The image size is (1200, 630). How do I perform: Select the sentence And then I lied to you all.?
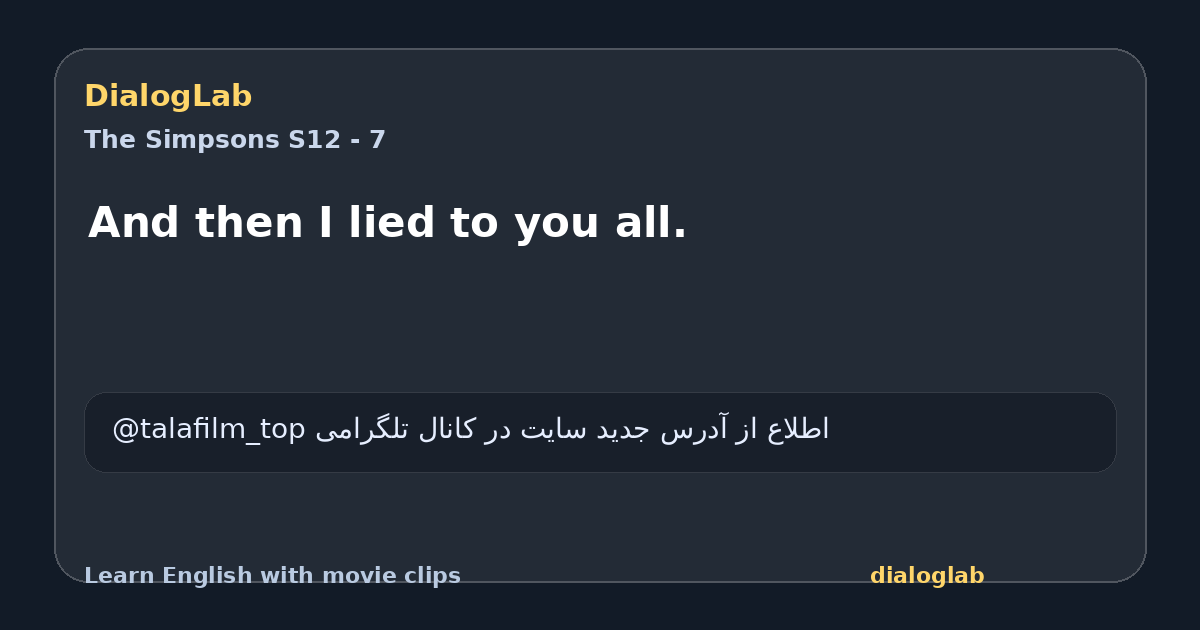click(388, 223)
